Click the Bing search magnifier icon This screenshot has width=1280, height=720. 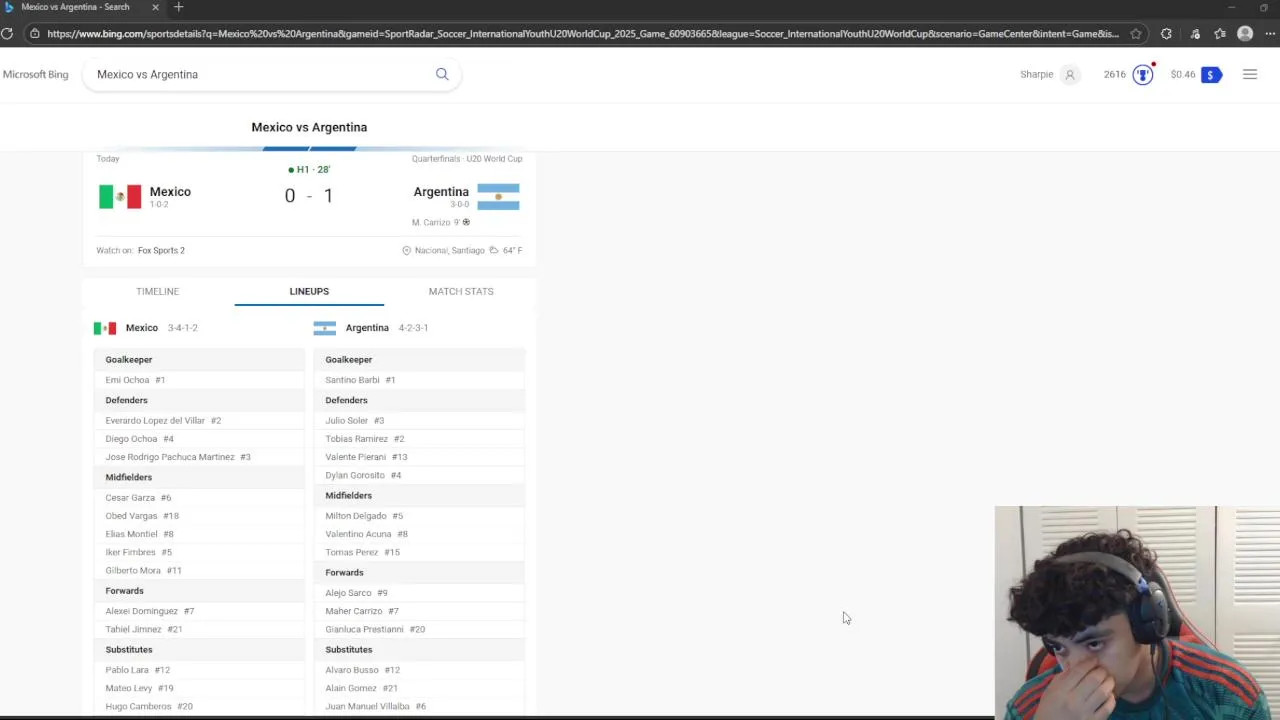[x=442, y=74]
